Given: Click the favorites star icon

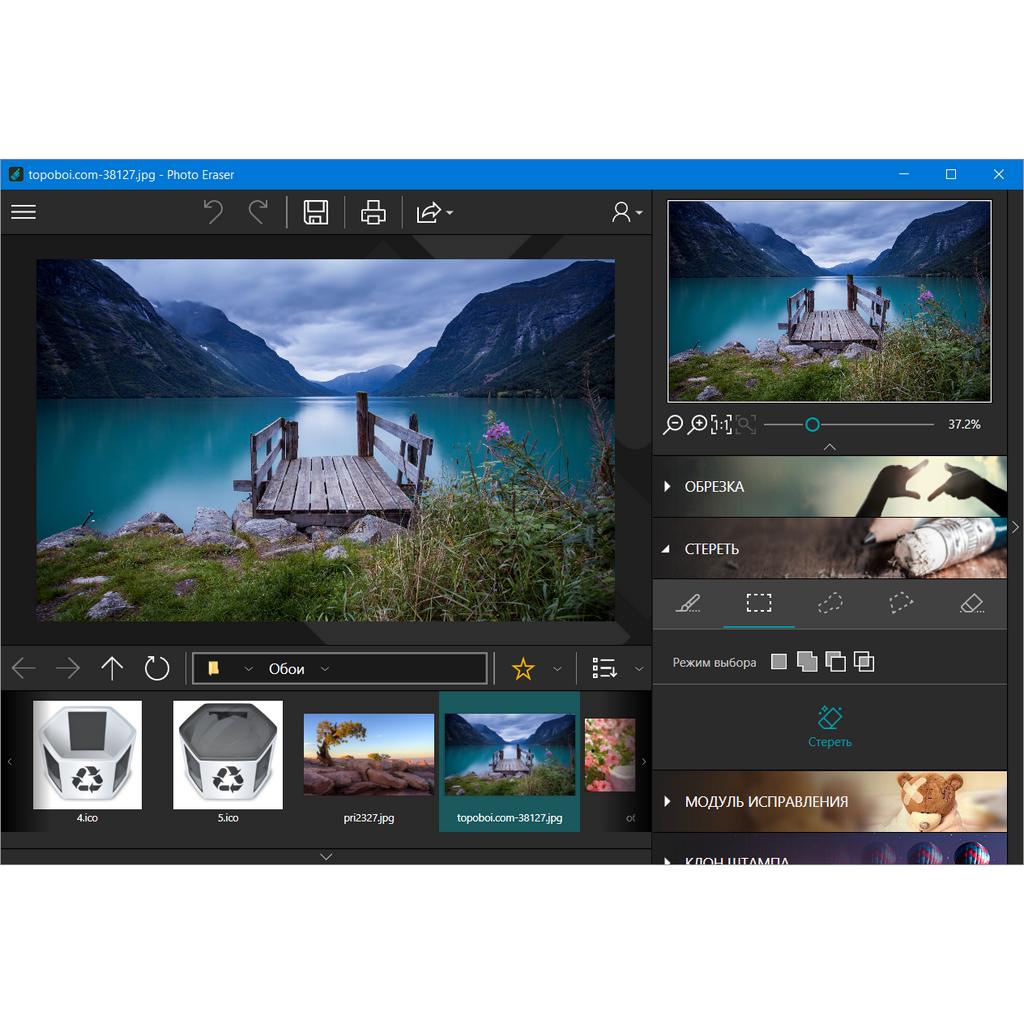Looking at the screenshot, I should pyautogui.click(x=523, y=669).
